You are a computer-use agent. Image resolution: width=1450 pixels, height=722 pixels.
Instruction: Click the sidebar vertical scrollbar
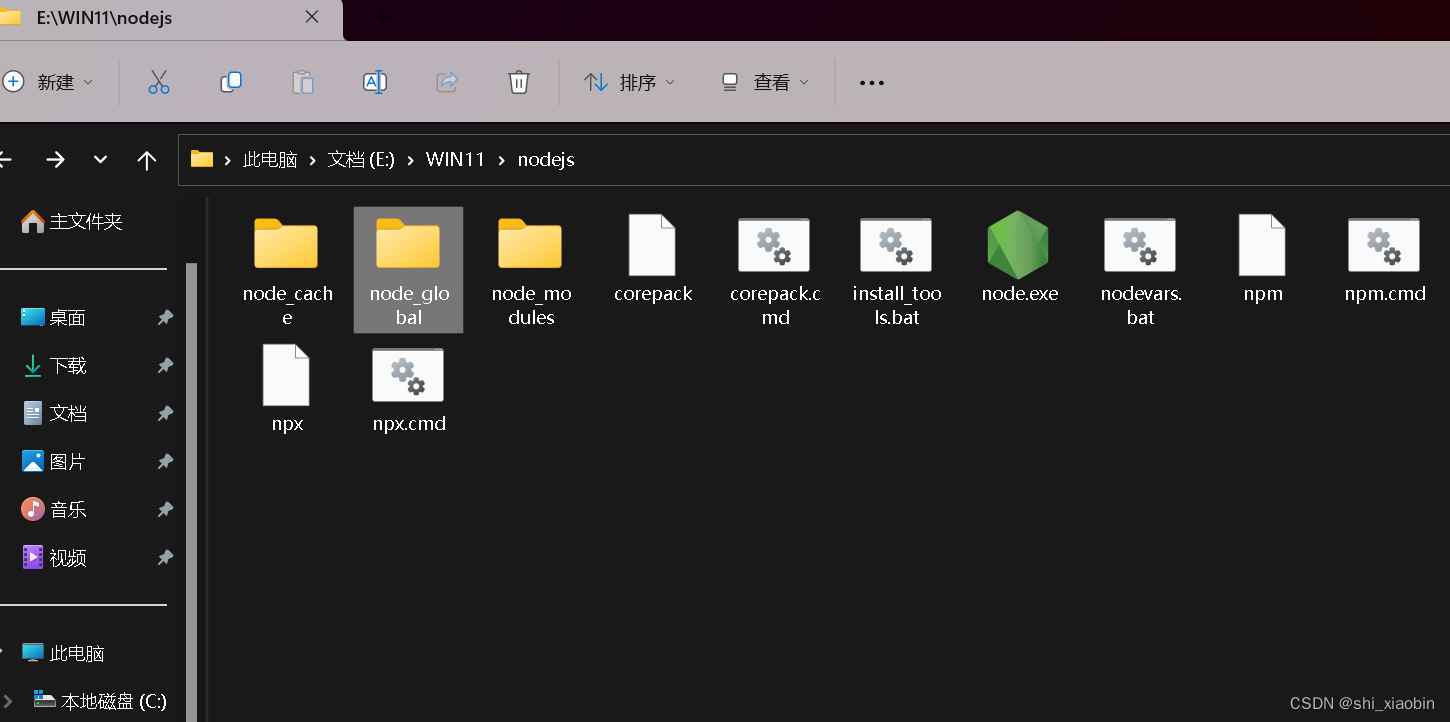click(192, 490)
